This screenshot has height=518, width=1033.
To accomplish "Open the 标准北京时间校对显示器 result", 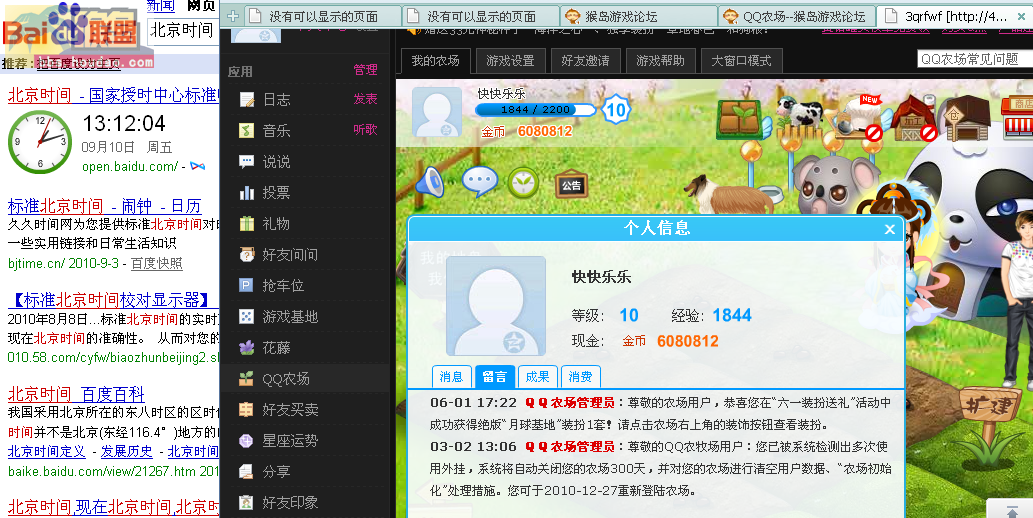I will pos(111,301).
